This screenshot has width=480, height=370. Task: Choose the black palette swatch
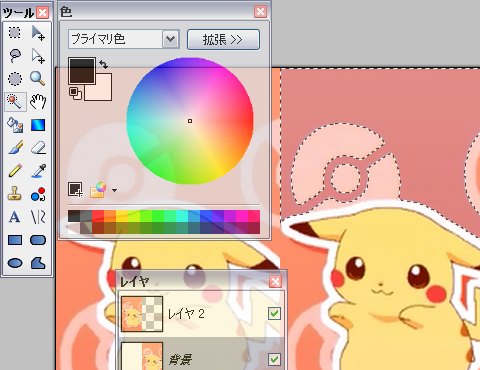click(x=74, y=216)
